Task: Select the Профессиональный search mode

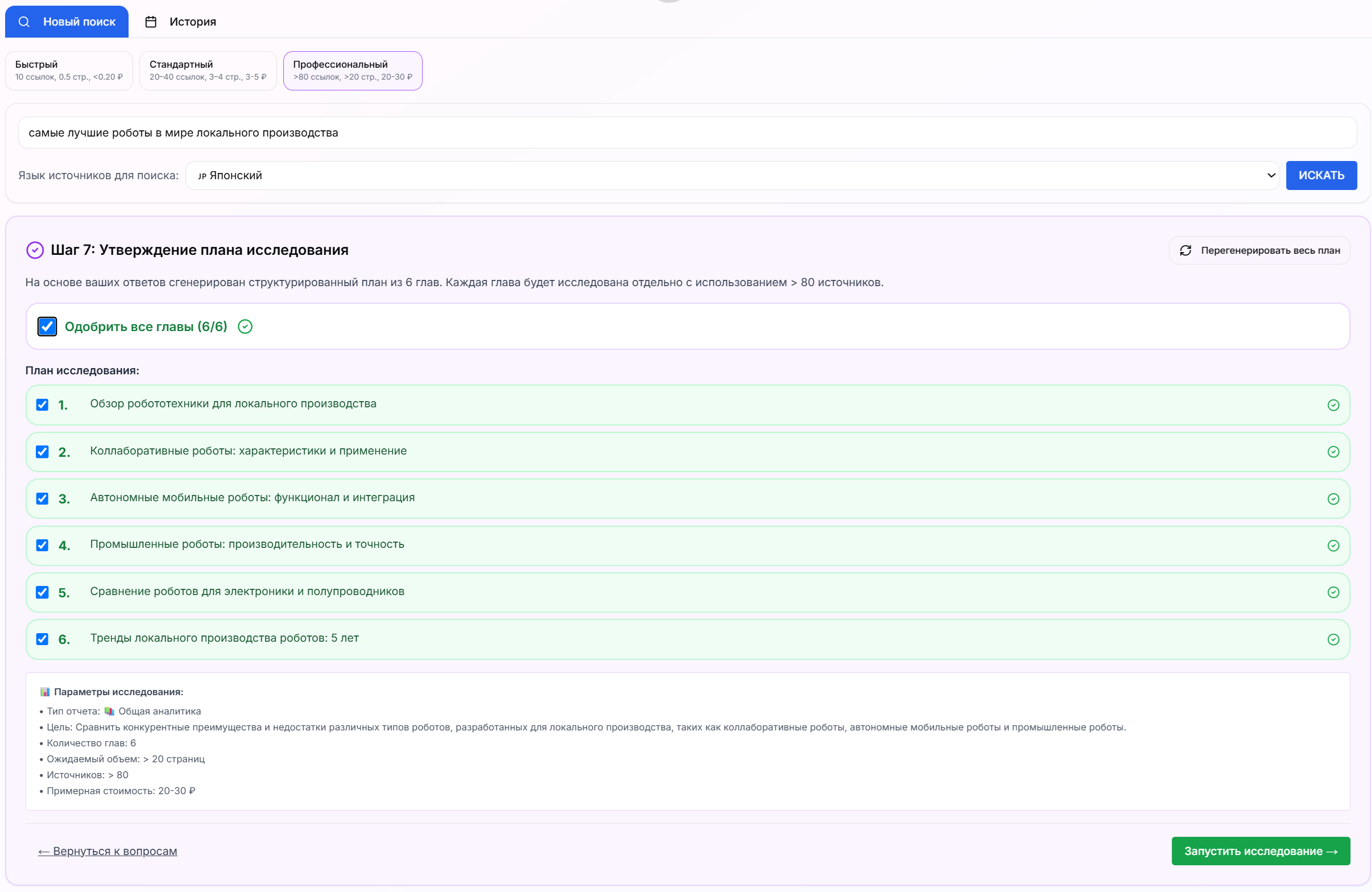Action: pos(352,71)
